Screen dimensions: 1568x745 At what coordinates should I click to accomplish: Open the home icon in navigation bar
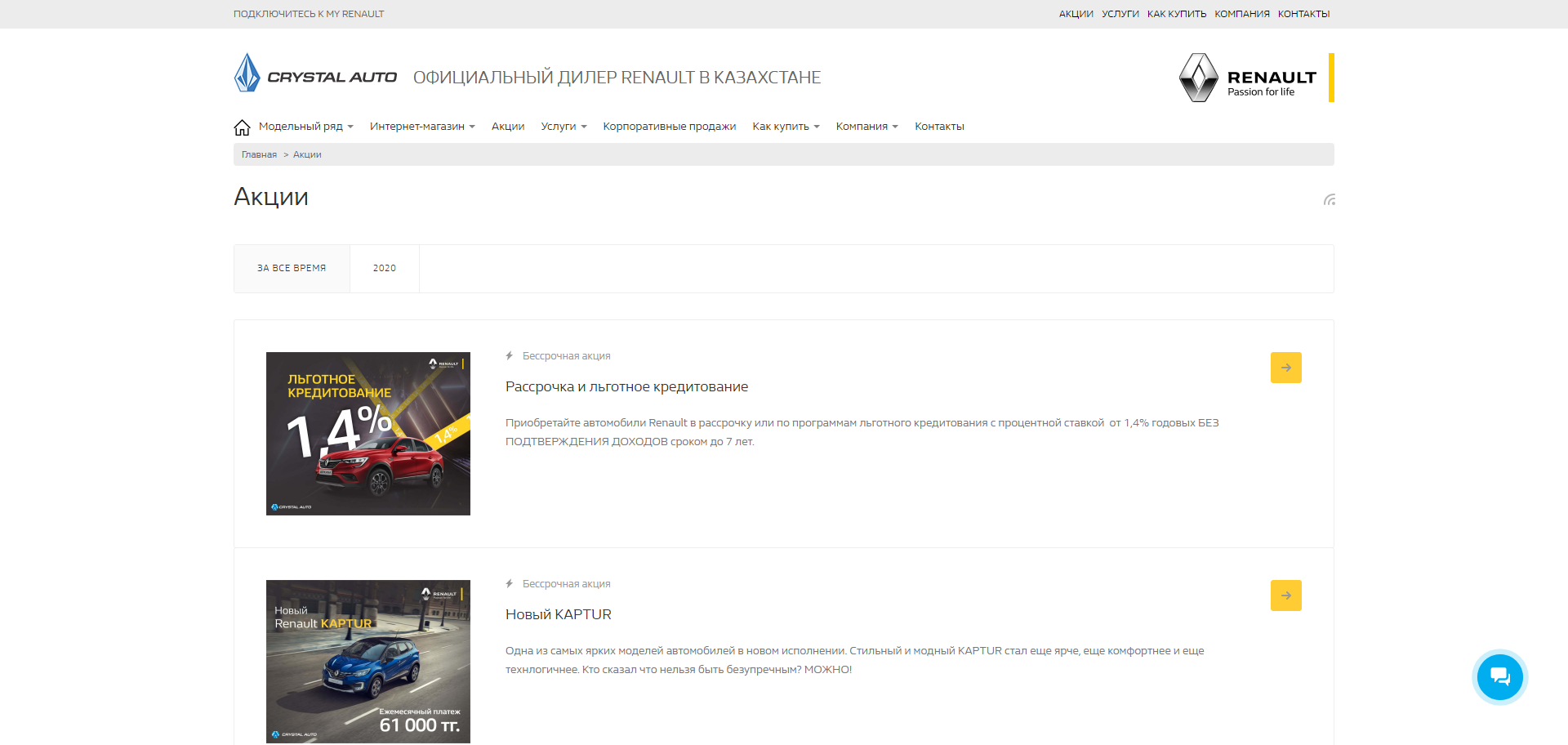(242, 127)
